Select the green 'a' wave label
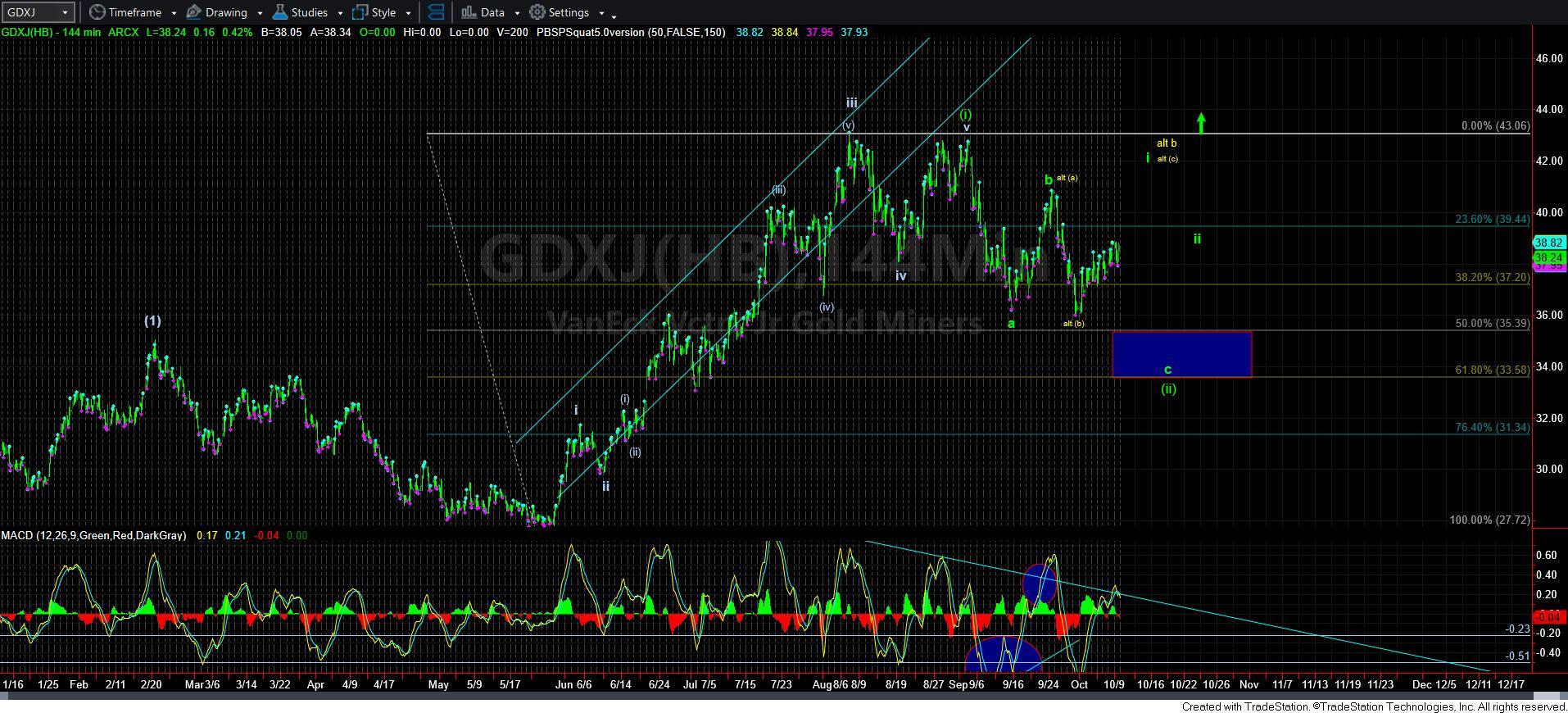The width and height of the screenshot is (1568, 713). coord(1012,324)
